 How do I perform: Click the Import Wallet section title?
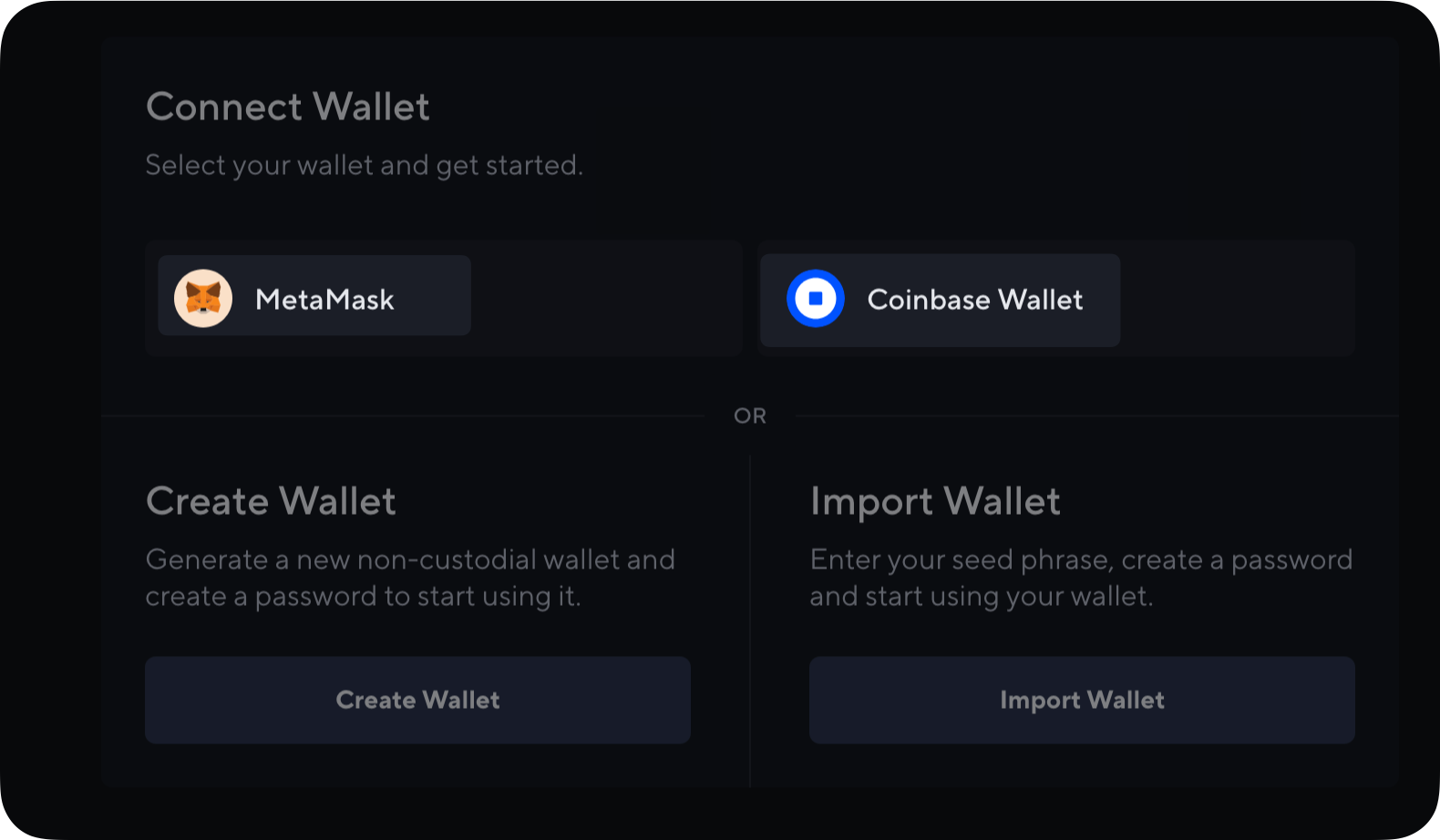[936, 501]
